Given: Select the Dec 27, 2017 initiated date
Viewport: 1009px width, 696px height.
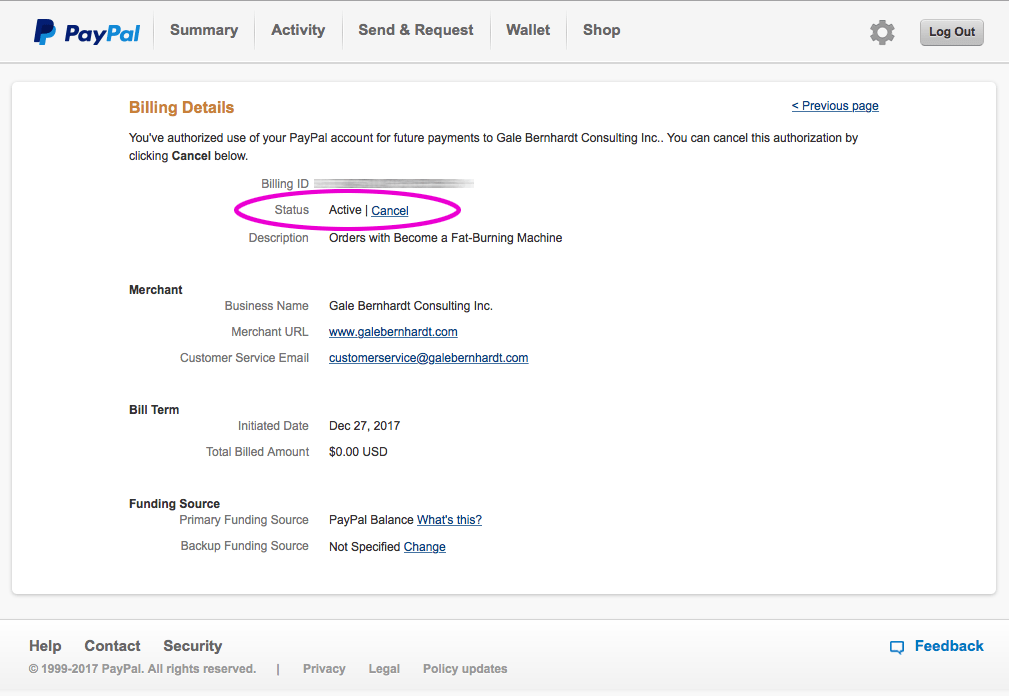Looking at the screenshot, I should [x=364, y=426].
